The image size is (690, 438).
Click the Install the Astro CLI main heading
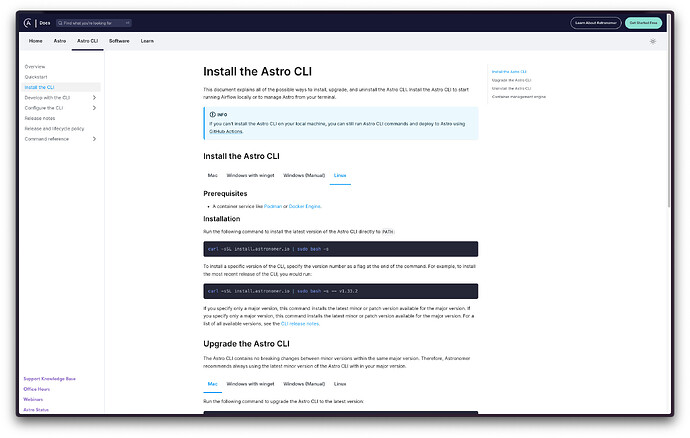(257, 72)
